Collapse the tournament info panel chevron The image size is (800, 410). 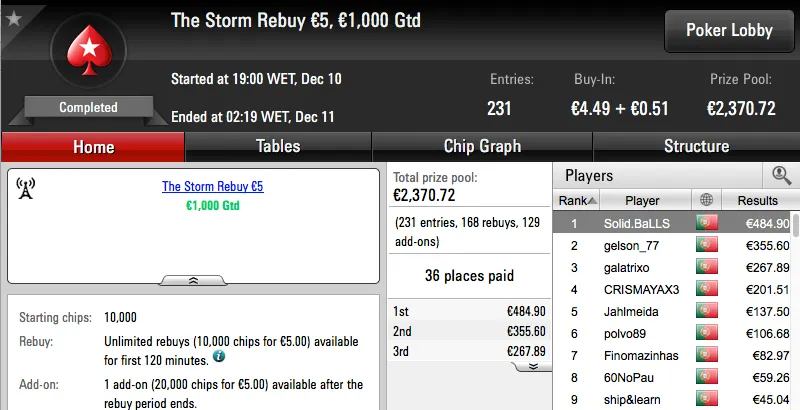point(194,280)
